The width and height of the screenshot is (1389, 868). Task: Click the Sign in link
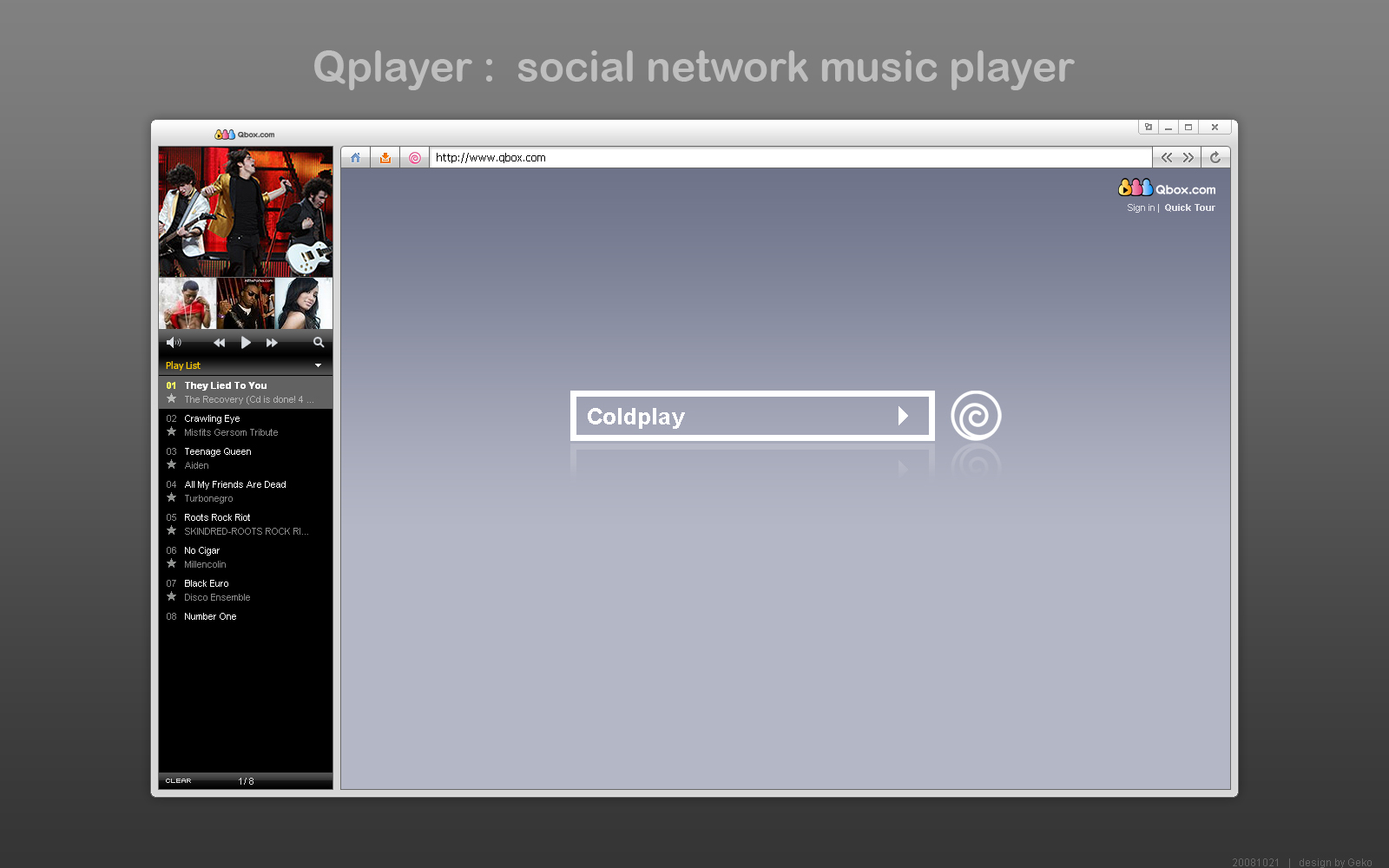coord(1141,207)
